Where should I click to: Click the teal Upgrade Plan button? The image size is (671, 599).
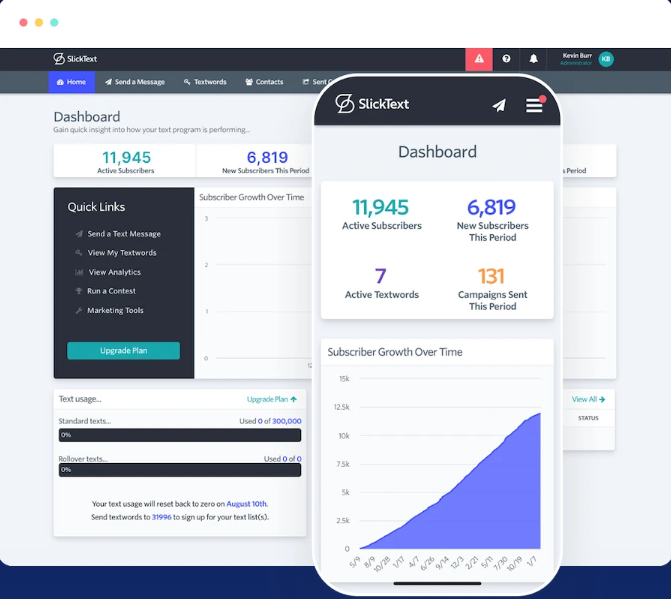click(x=123, y=350)
